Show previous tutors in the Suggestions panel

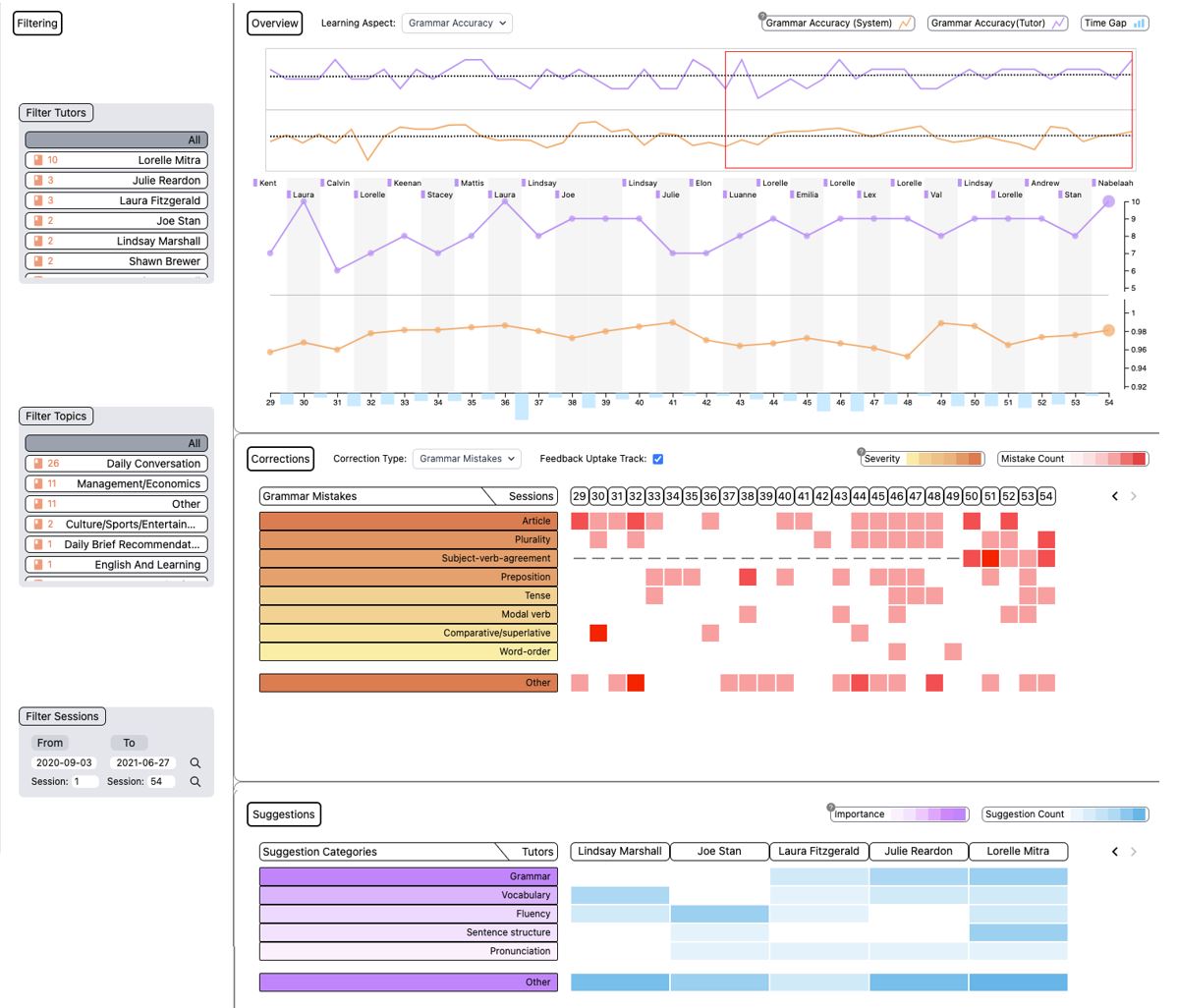point(1115,851)
